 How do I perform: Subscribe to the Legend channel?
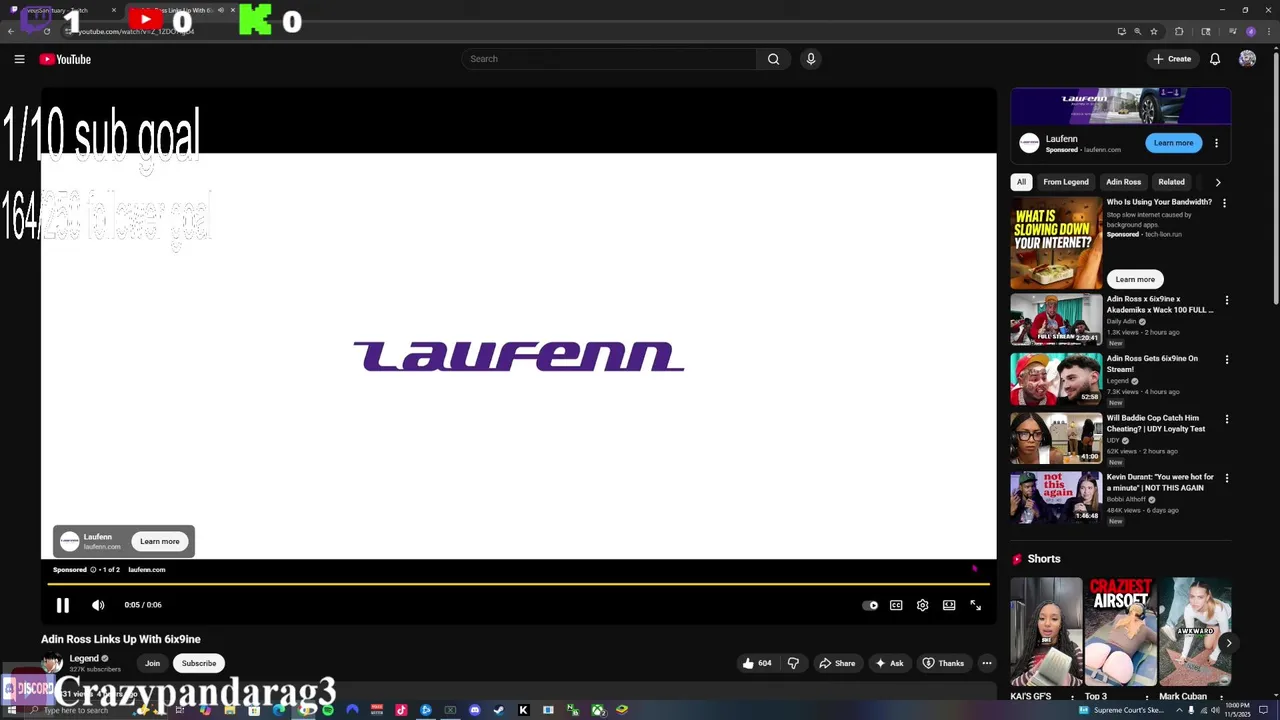[x=198, y=663]
